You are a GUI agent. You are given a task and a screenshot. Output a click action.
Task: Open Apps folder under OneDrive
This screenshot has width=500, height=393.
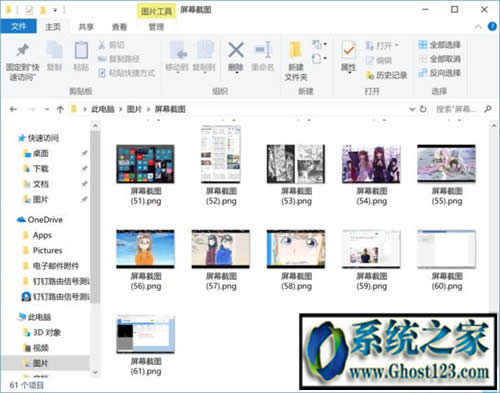tap(37, 235)
